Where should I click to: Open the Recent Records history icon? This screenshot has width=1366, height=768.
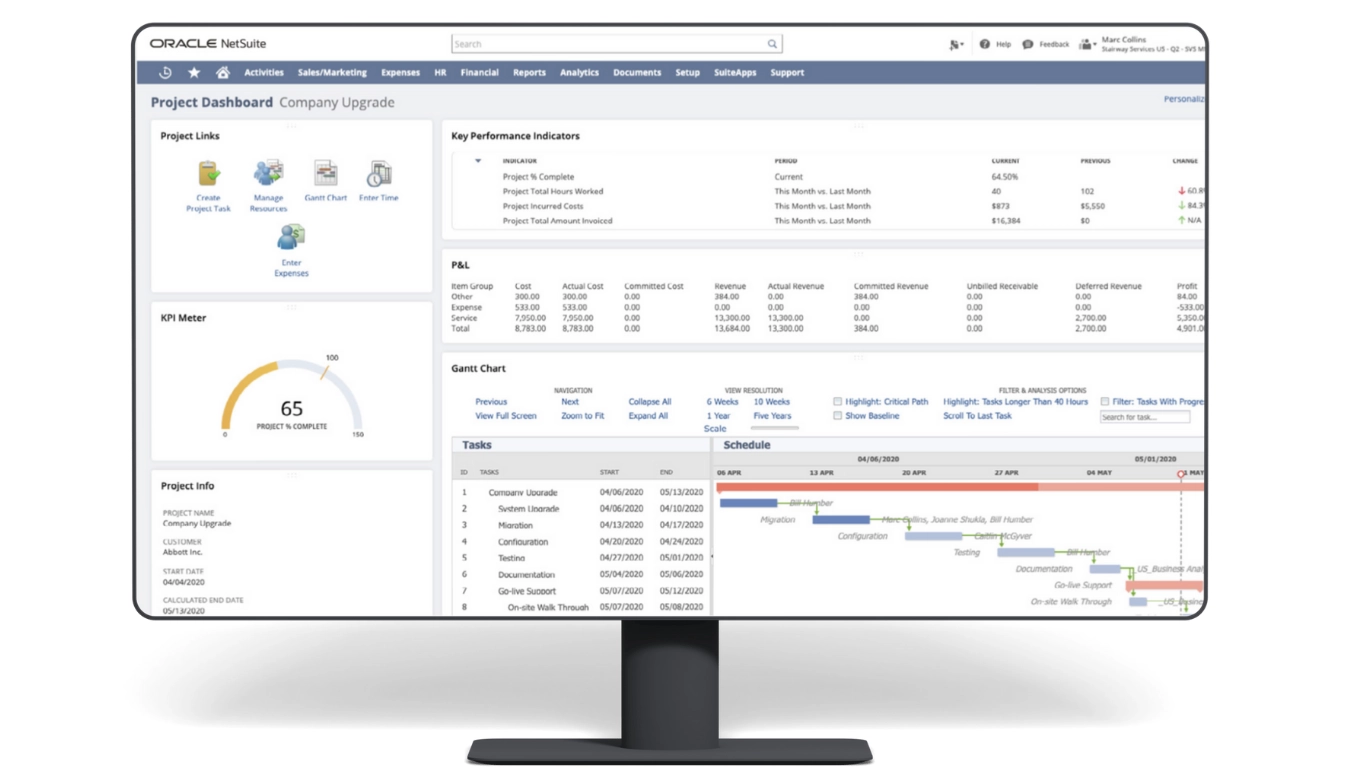tap(165, 73)
